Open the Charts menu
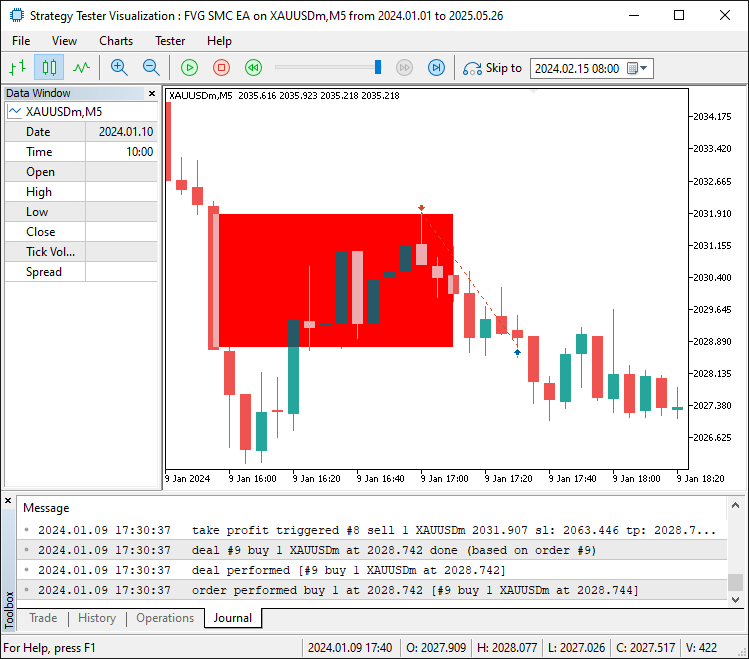Image resolution: width=749 pixels, height=659 pixels. pyautogui.click(x=116, y=41)
